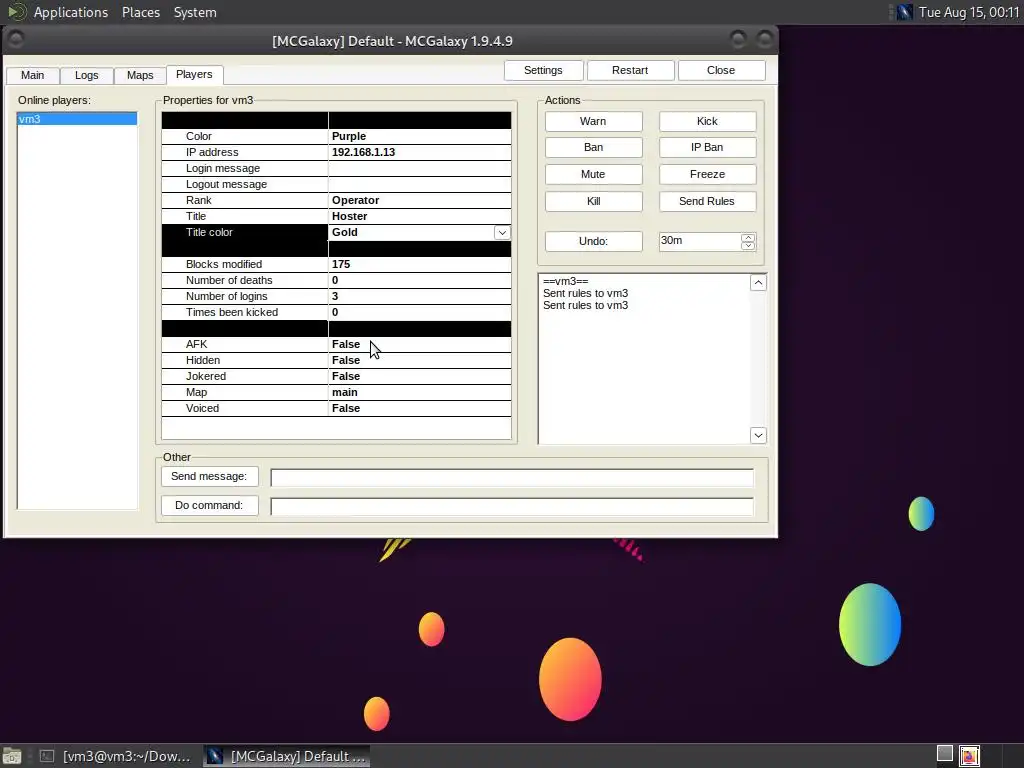This screenshot has height=768, width=1024.
Task: Click the Map value main
Action: 419,392
